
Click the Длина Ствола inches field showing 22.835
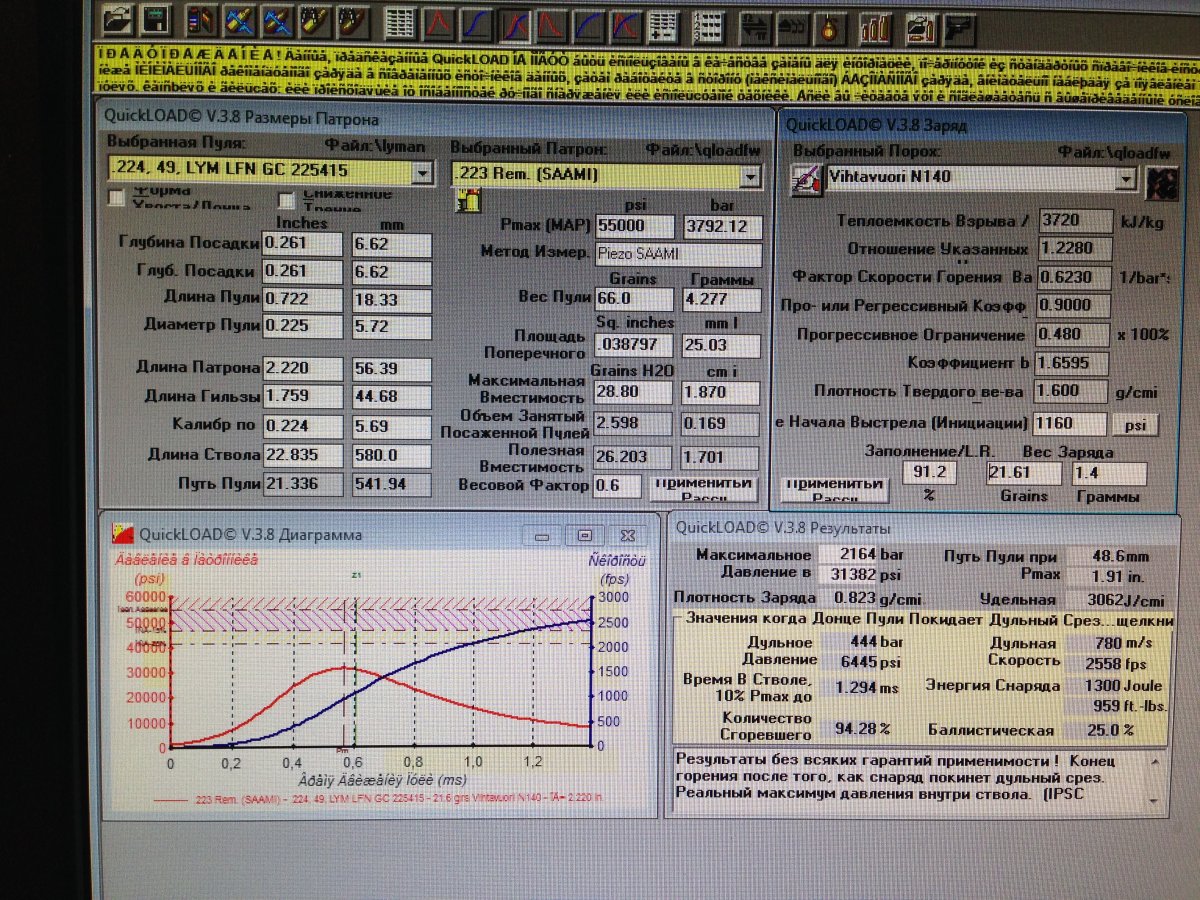point(303,457)
